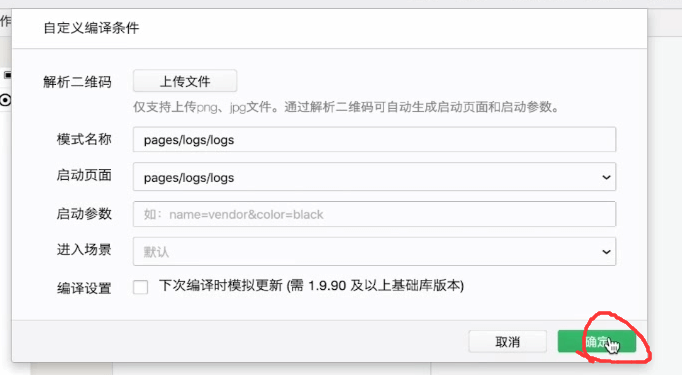Click the 解析二维码 field label
Image resolution: width=682 pixels, height=375 pixels.
click(77, 82)
